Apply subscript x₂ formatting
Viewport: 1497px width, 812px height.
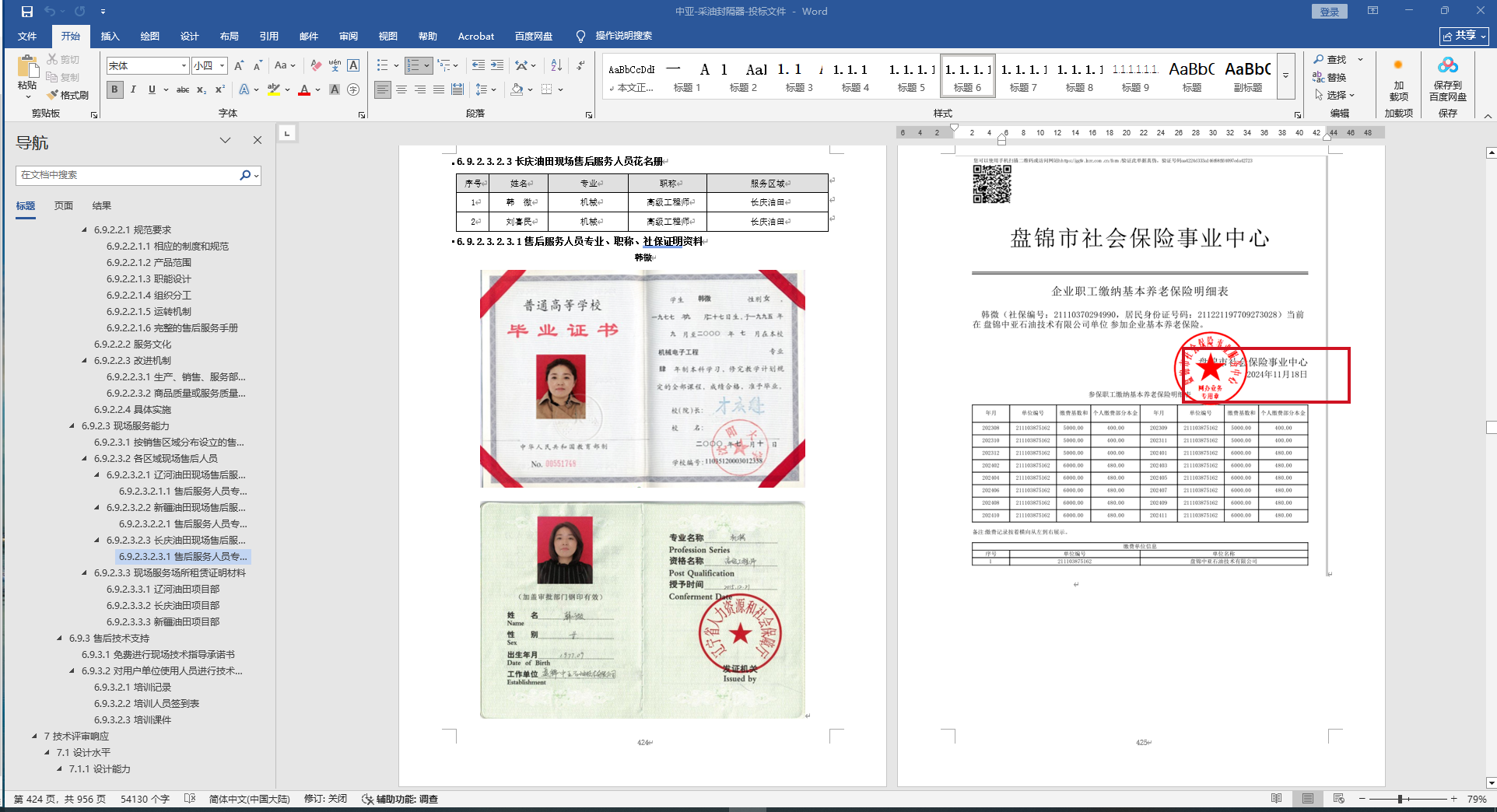point(202,89)
